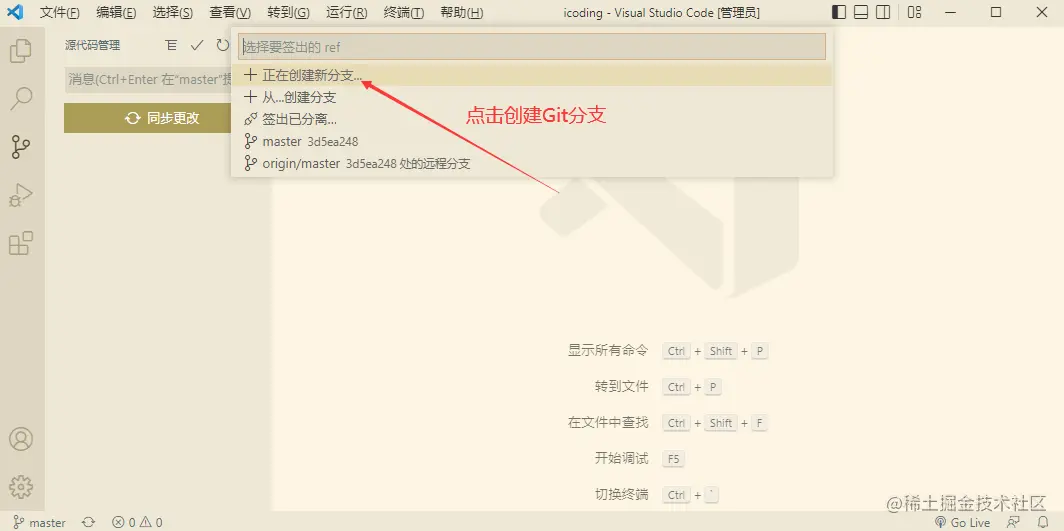Image resolution: width=1064 pixels, height=531 pixels.
Task: Toggle primary side bar layout icon
Action: pyautogui.click(x=839, y=12)
